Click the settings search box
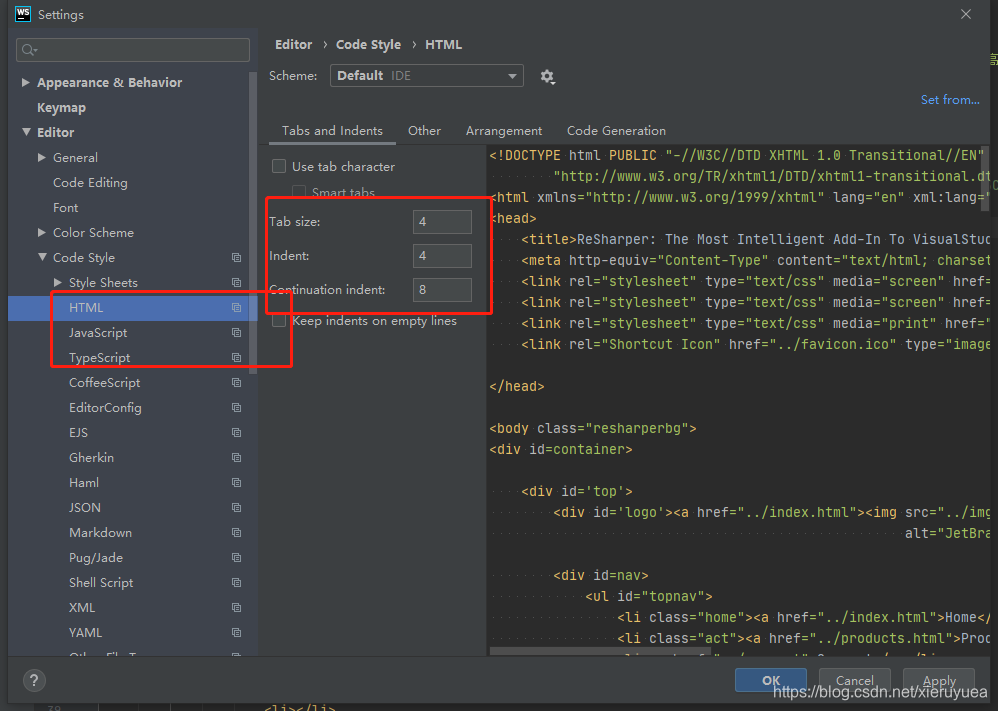Viewport: 998px width, 711px height. [133, 50]
